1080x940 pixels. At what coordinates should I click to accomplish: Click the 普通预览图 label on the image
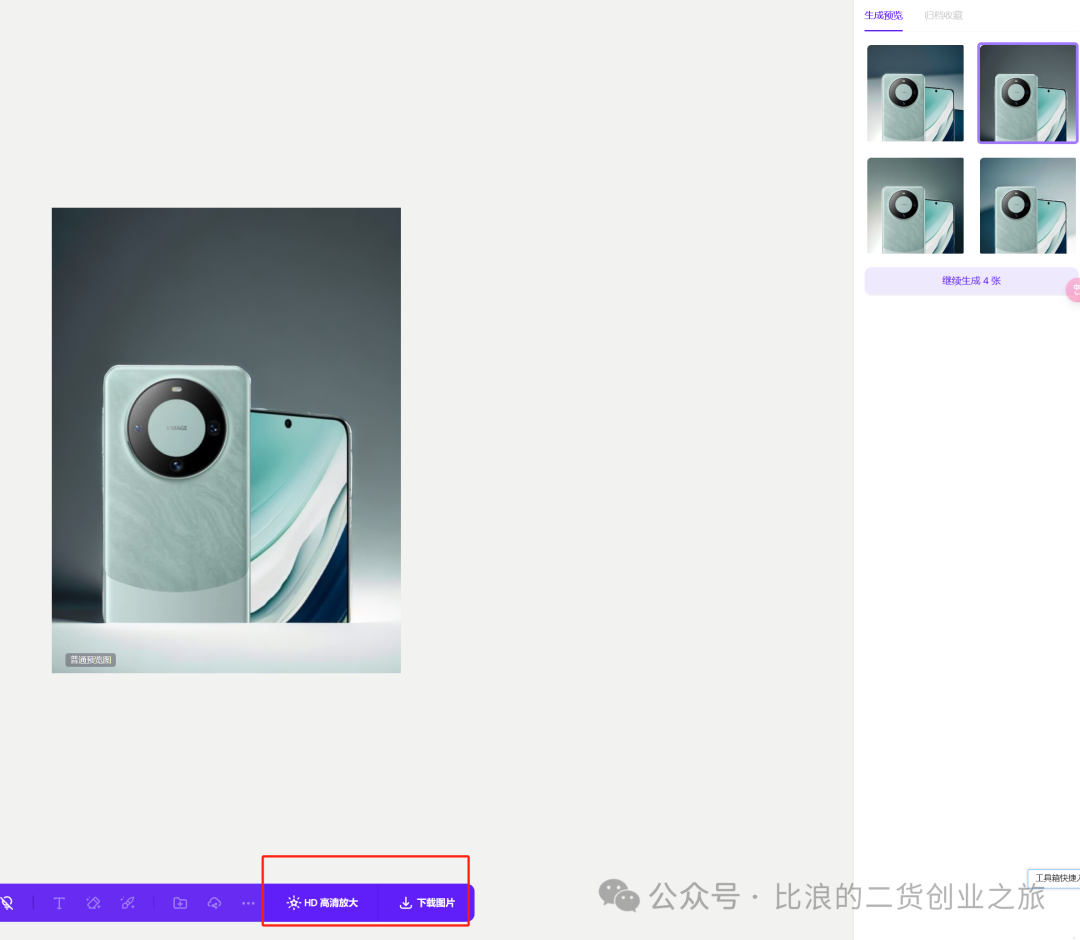(x=91, y=660)
